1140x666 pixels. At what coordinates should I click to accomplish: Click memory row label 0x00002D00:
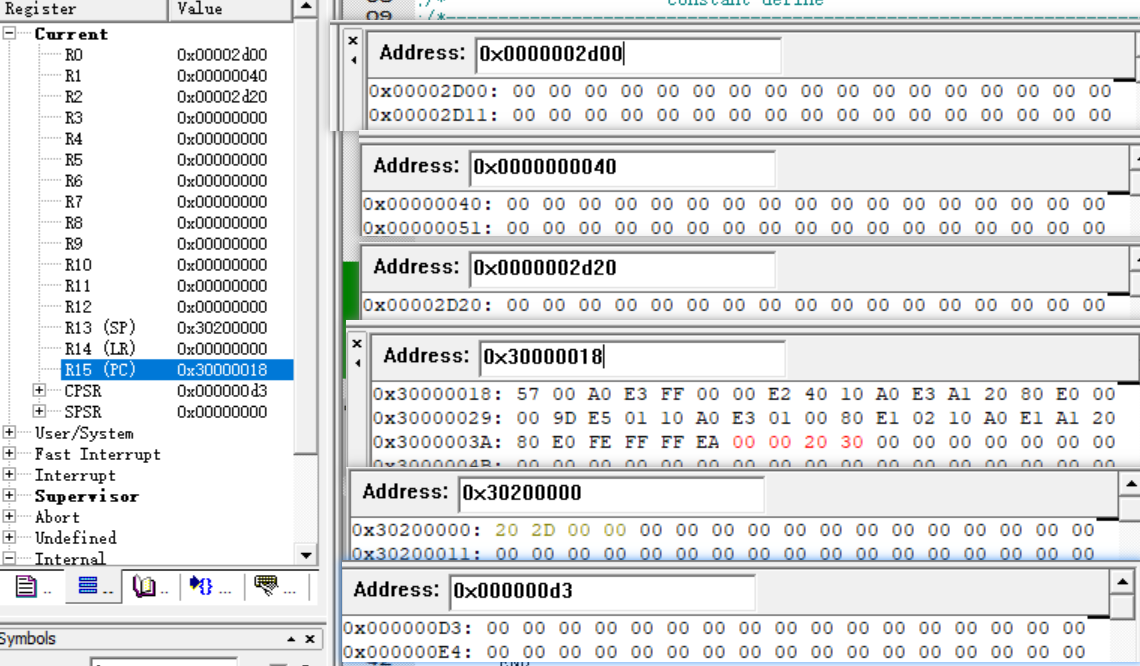tap(434, 92)
